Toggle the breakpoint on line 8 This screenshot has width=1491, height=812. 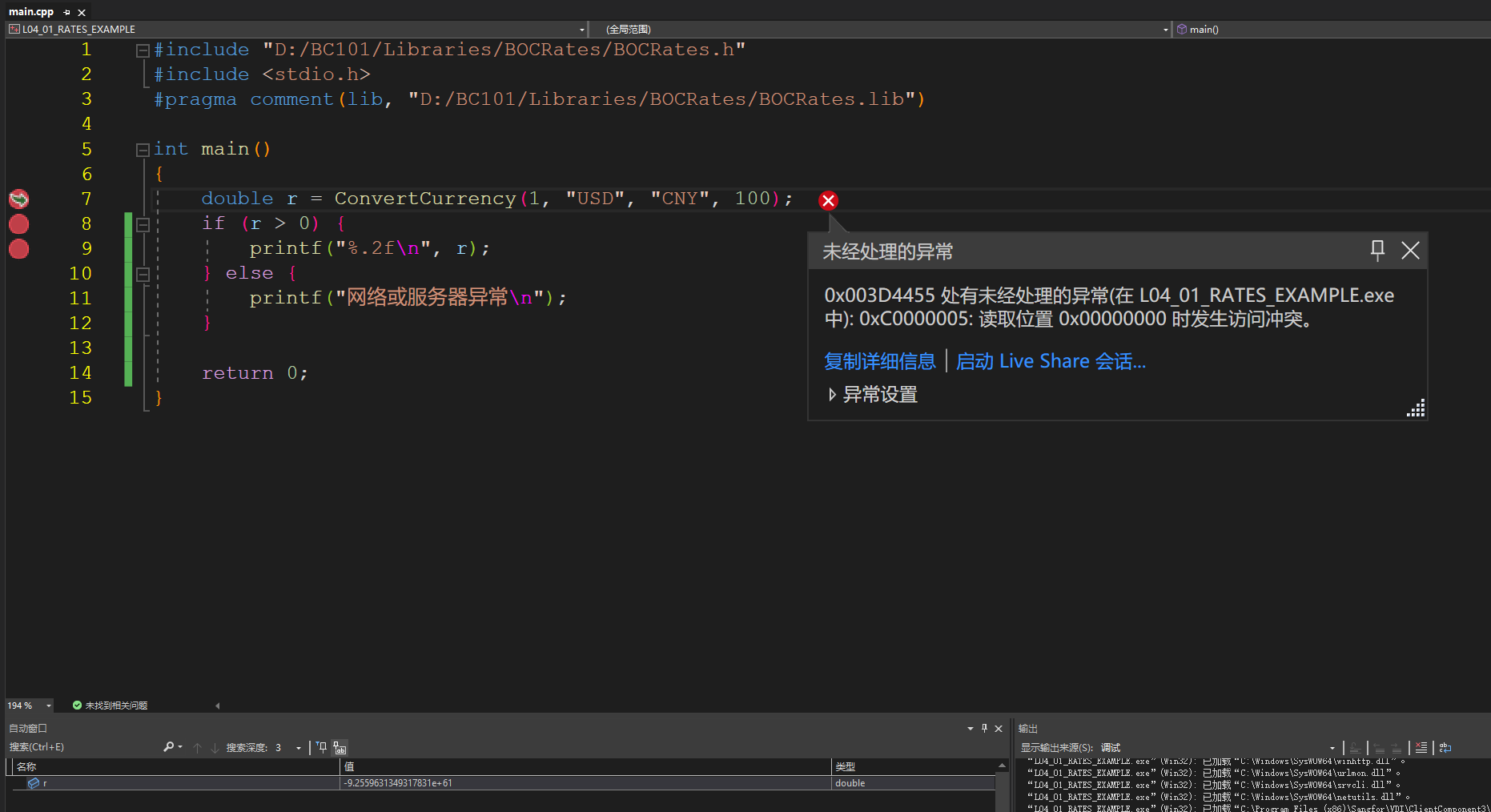click(18, 224)
